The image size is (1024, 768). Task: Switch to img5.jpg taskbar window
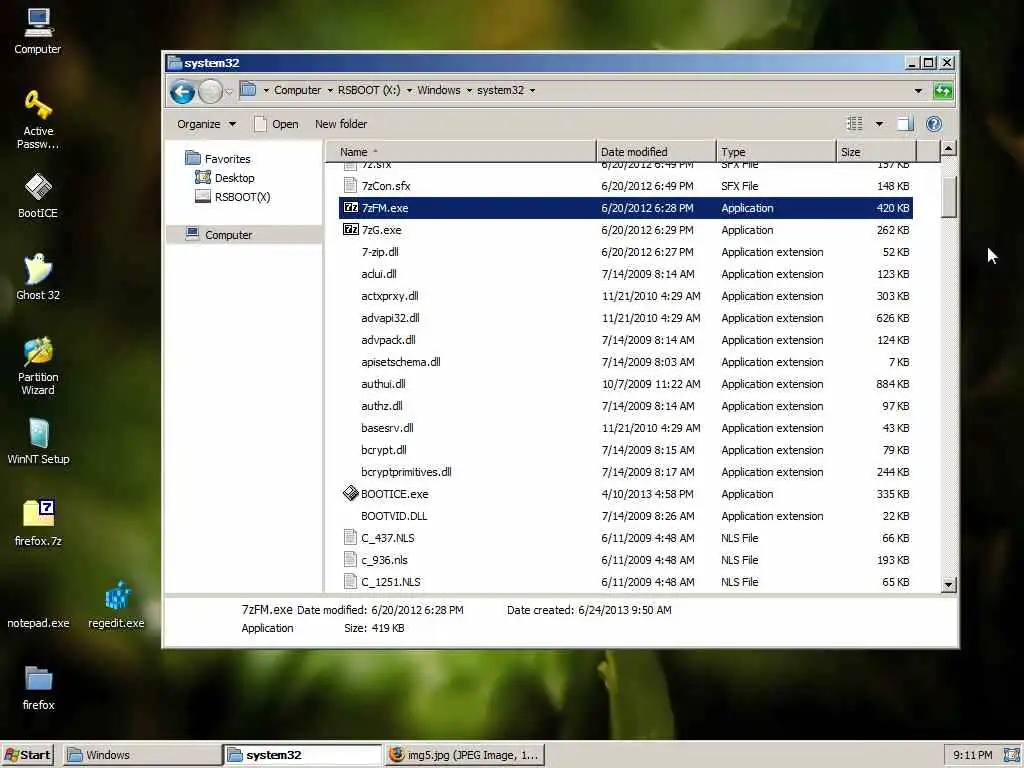coord(464,755)
